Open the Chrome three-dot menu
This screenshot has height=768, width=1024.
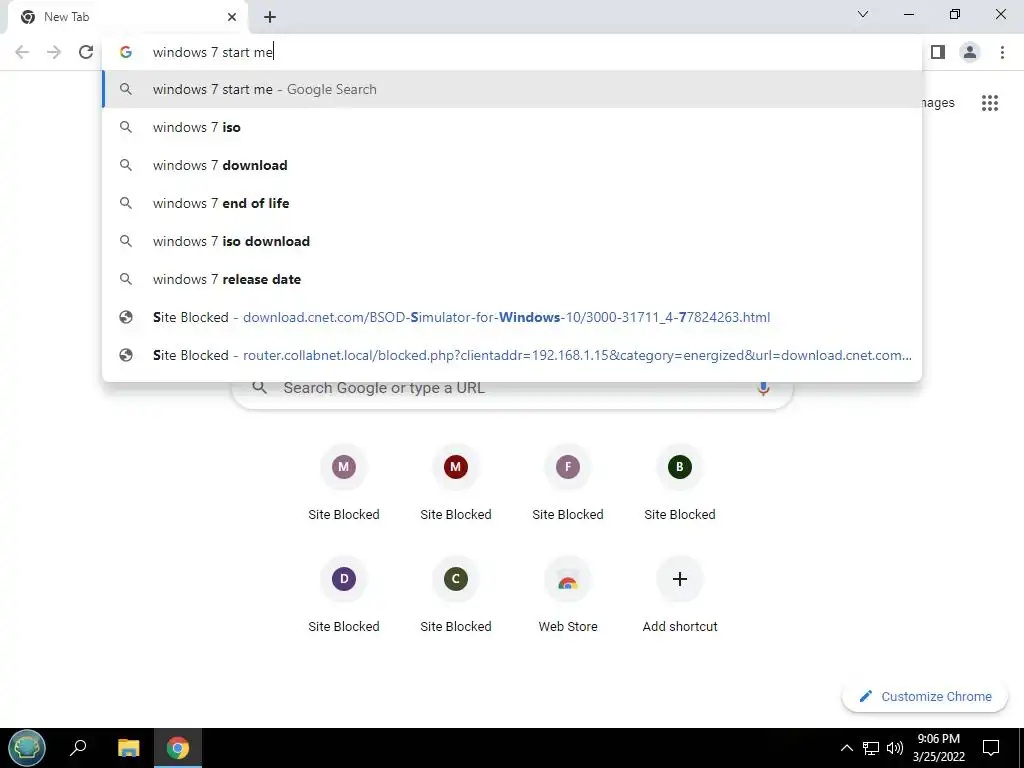(x=1002, y=52)
